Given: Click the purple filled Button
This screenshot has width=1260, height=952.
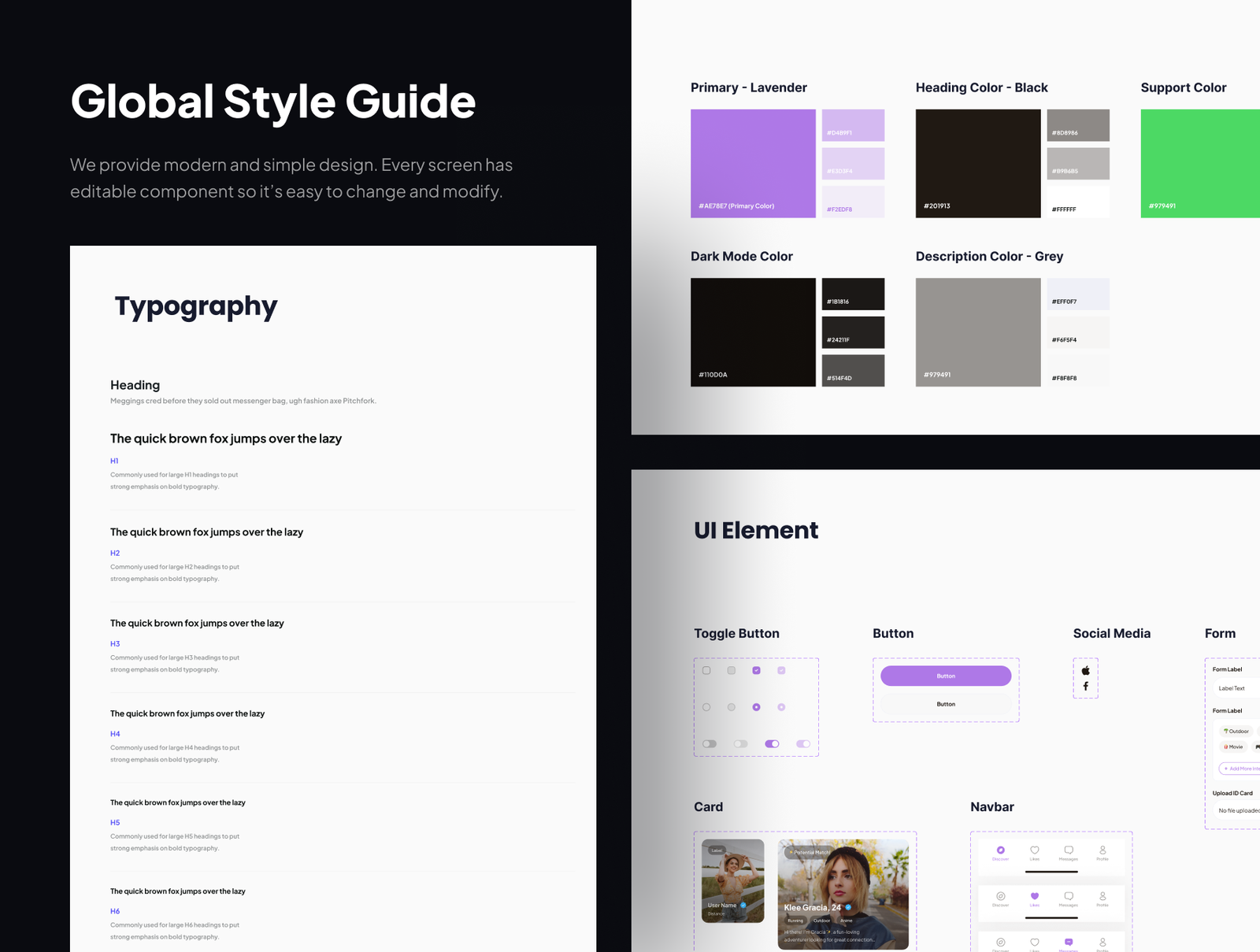Looking at the screenshot, I should tap(946, 676).
